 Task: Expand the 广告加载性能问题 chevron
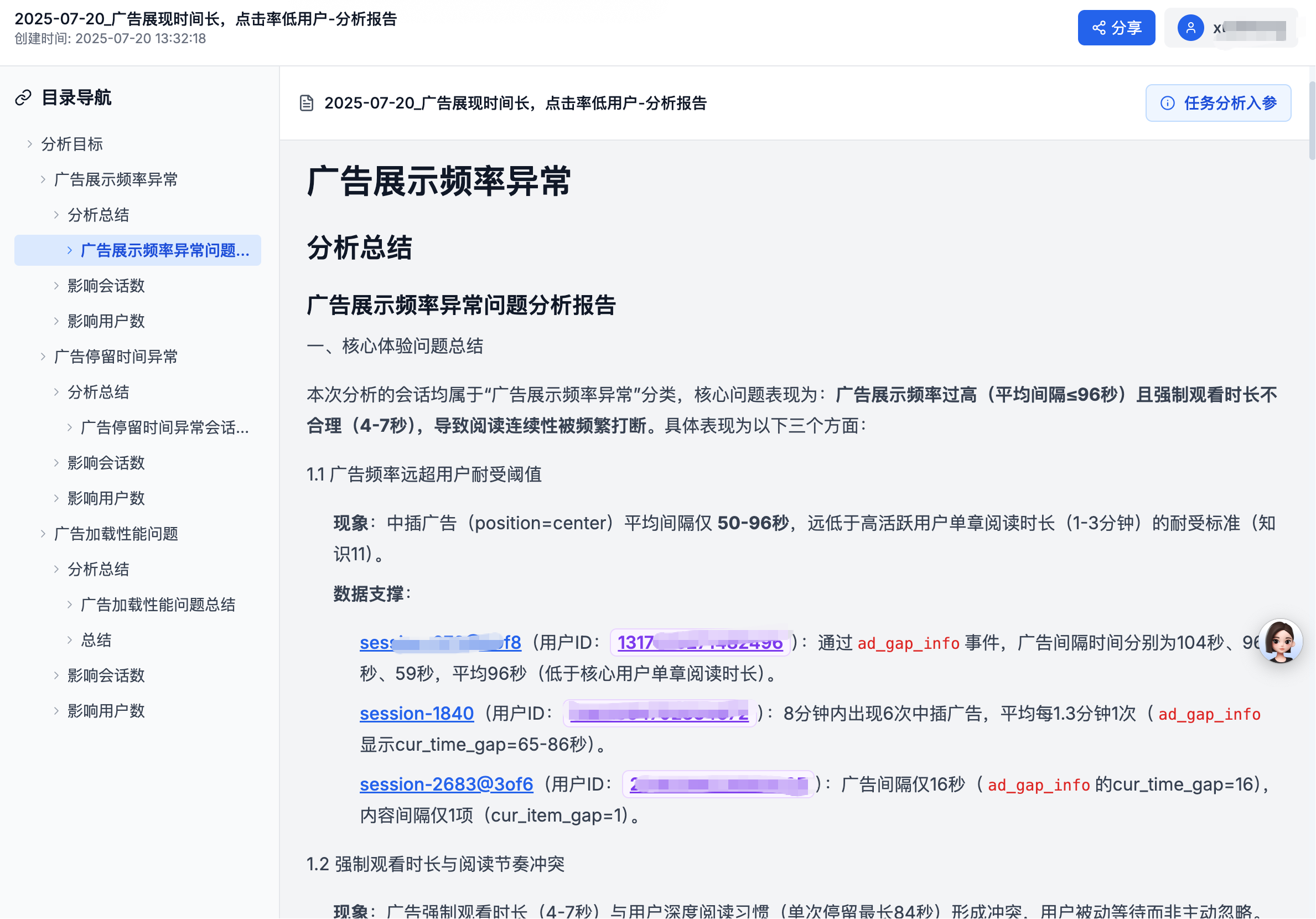pos(43,534)
